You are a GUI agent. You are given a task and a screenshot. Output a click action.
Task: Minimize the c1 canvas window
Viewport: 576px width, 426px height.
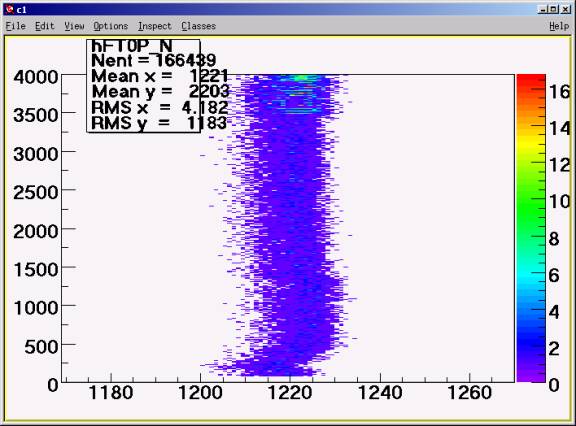[542, 10]
